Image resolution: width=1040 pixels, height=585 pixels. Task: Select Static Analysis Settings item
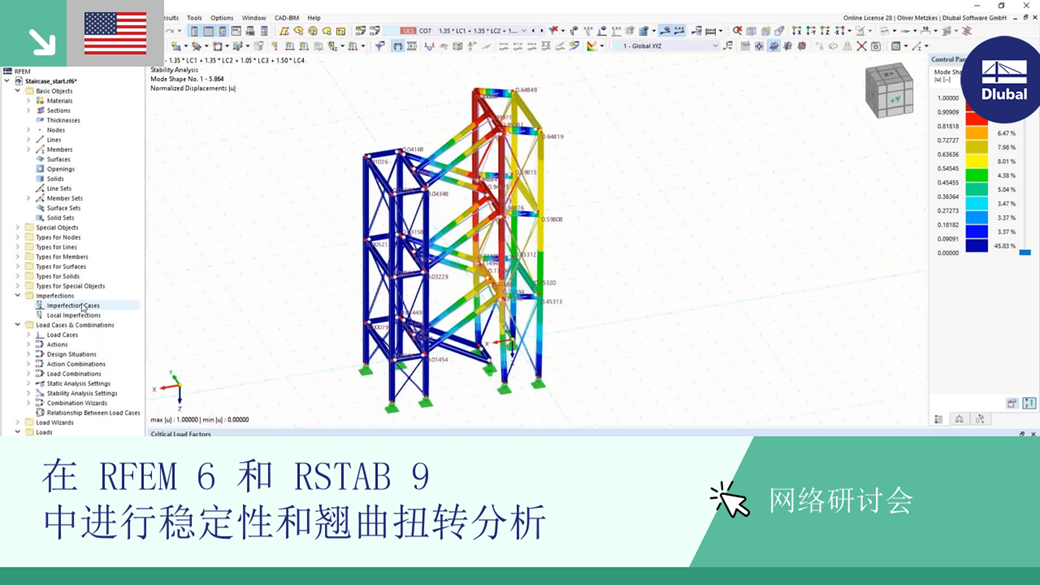click(78, 383)
